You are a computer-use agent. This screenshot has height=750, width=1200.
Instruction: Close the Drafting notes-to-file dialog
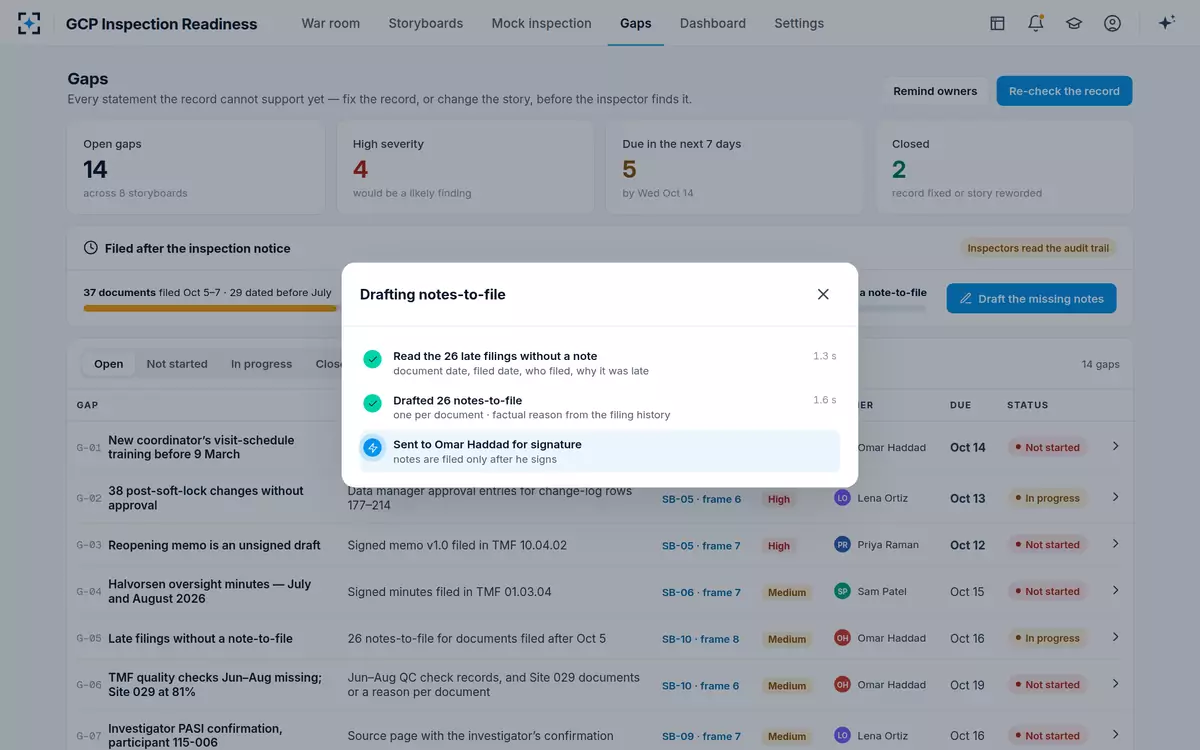click(x=823, y=294)
